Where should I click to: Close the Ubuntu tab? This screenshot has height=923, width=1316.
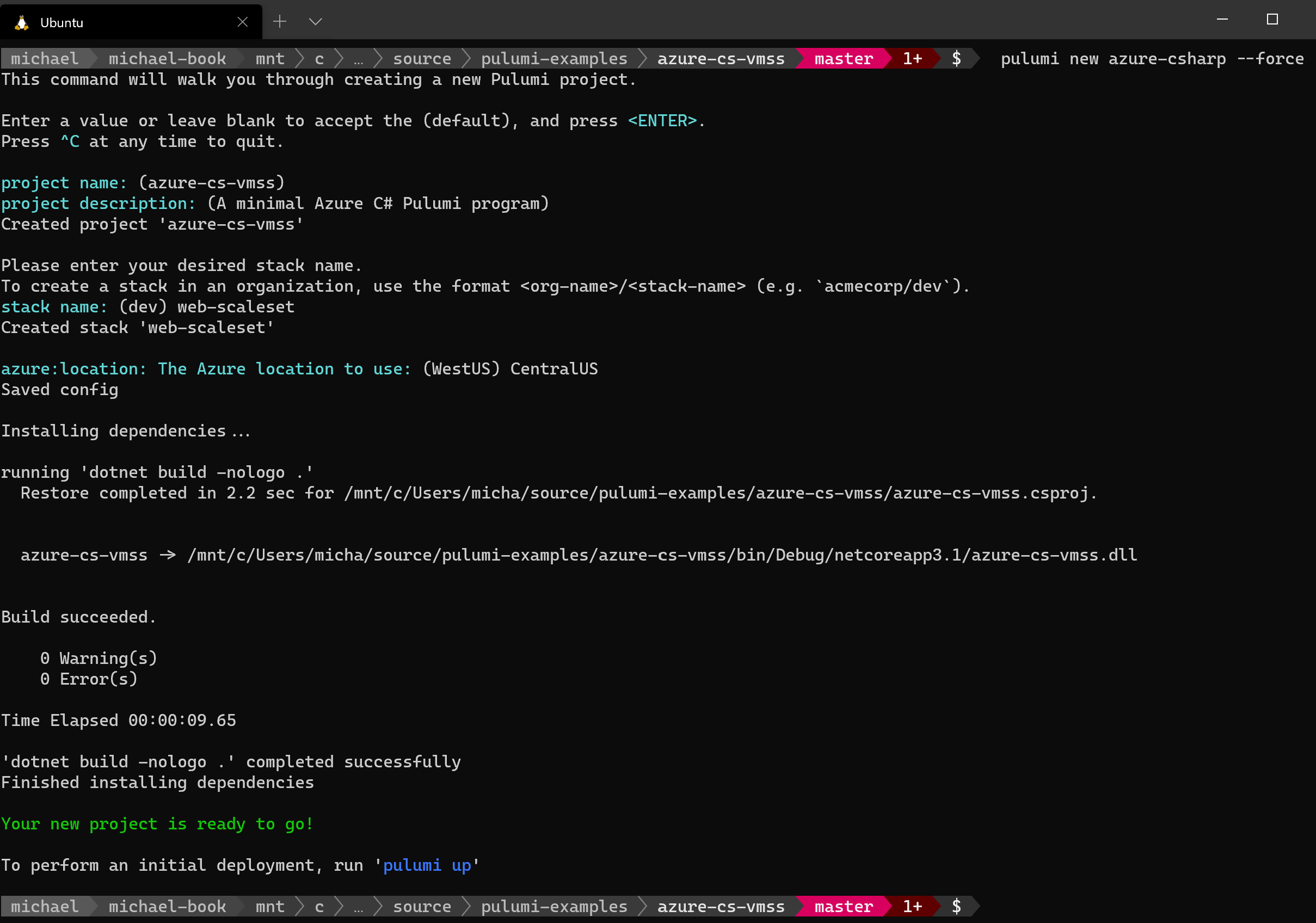(242, 22)
